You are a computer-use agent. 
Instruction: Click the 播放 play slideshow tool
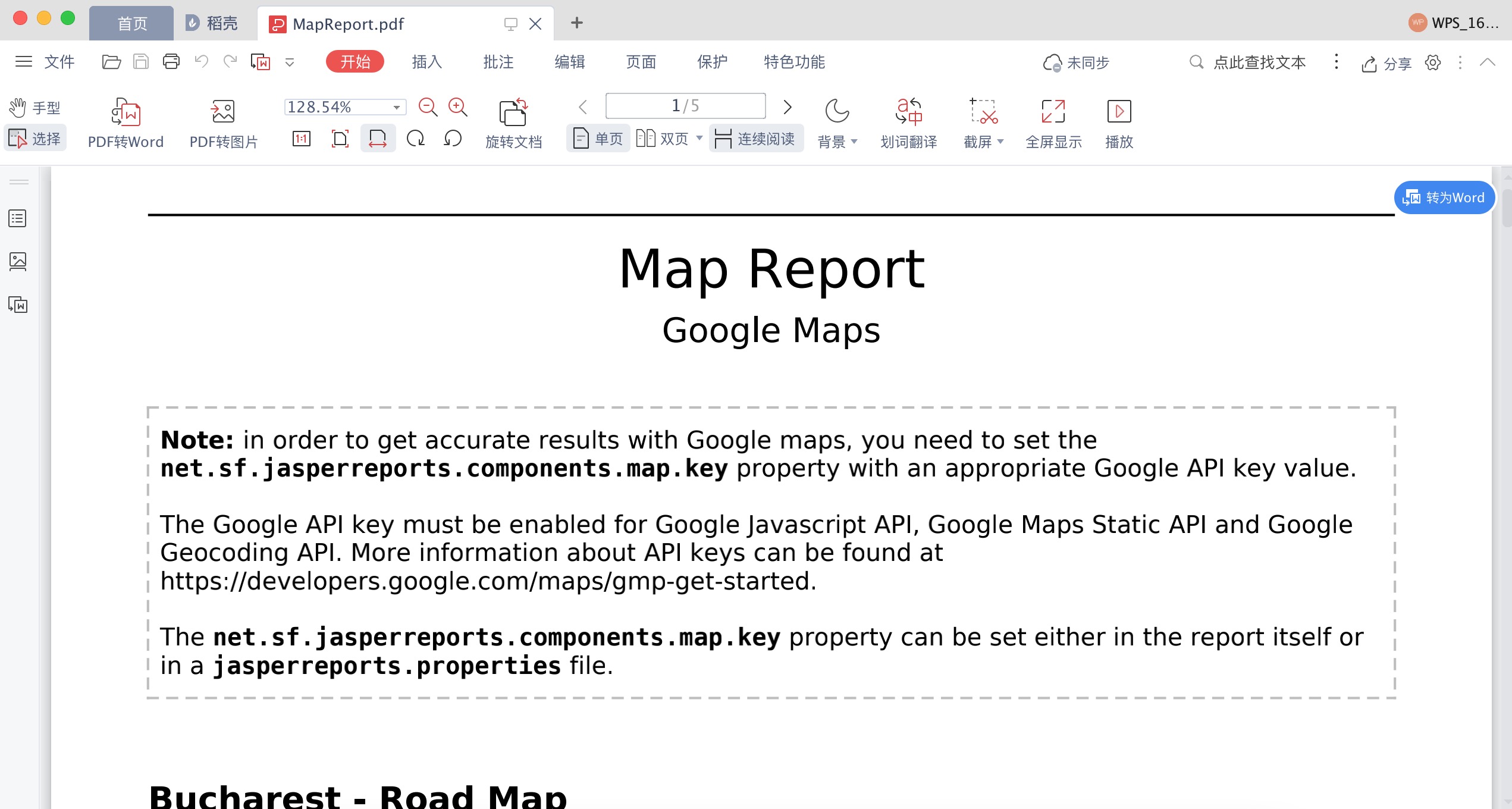1119,124
